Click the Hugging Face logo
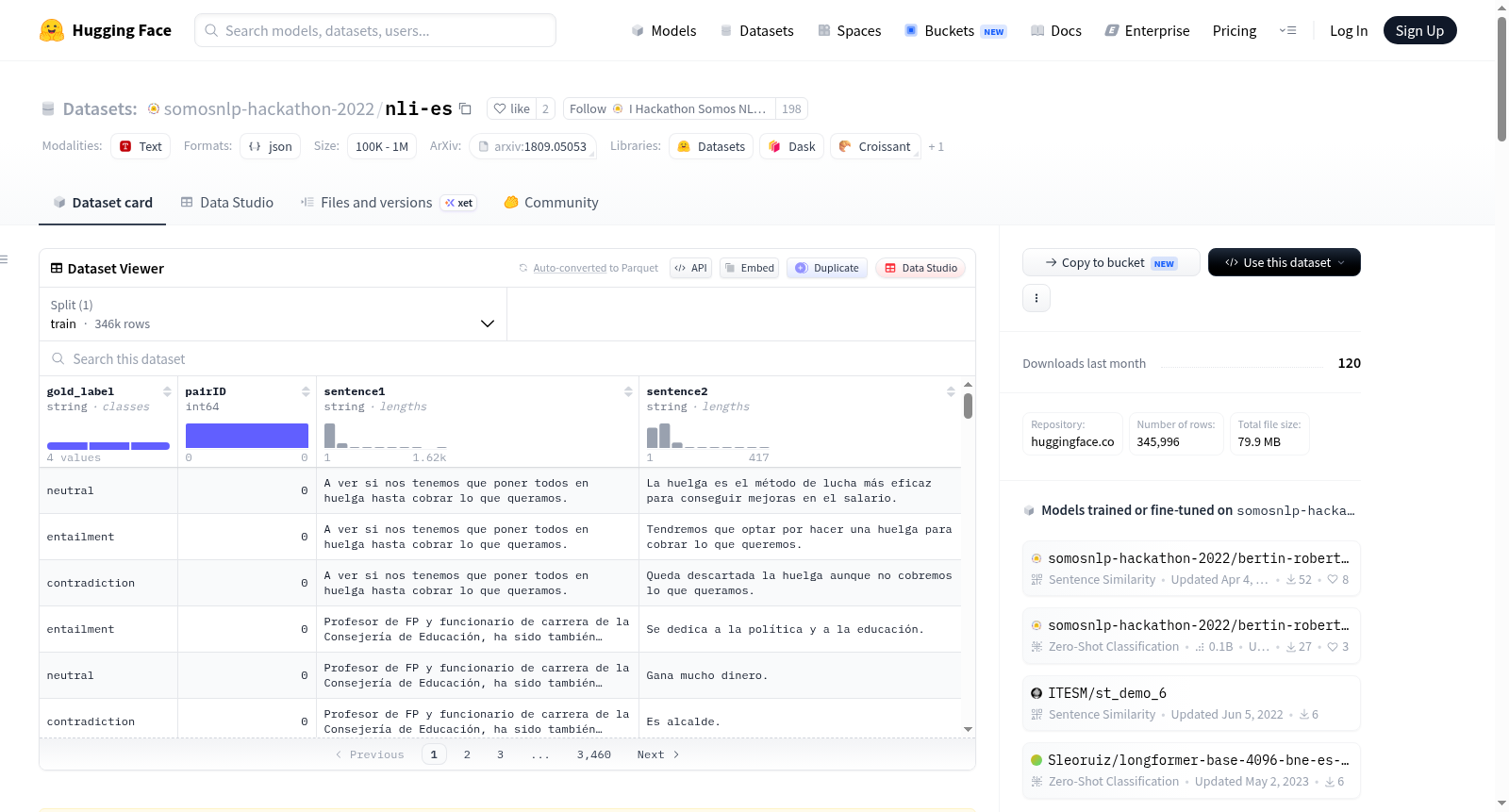Viewport: 1509px width, 812px height. 105,30
